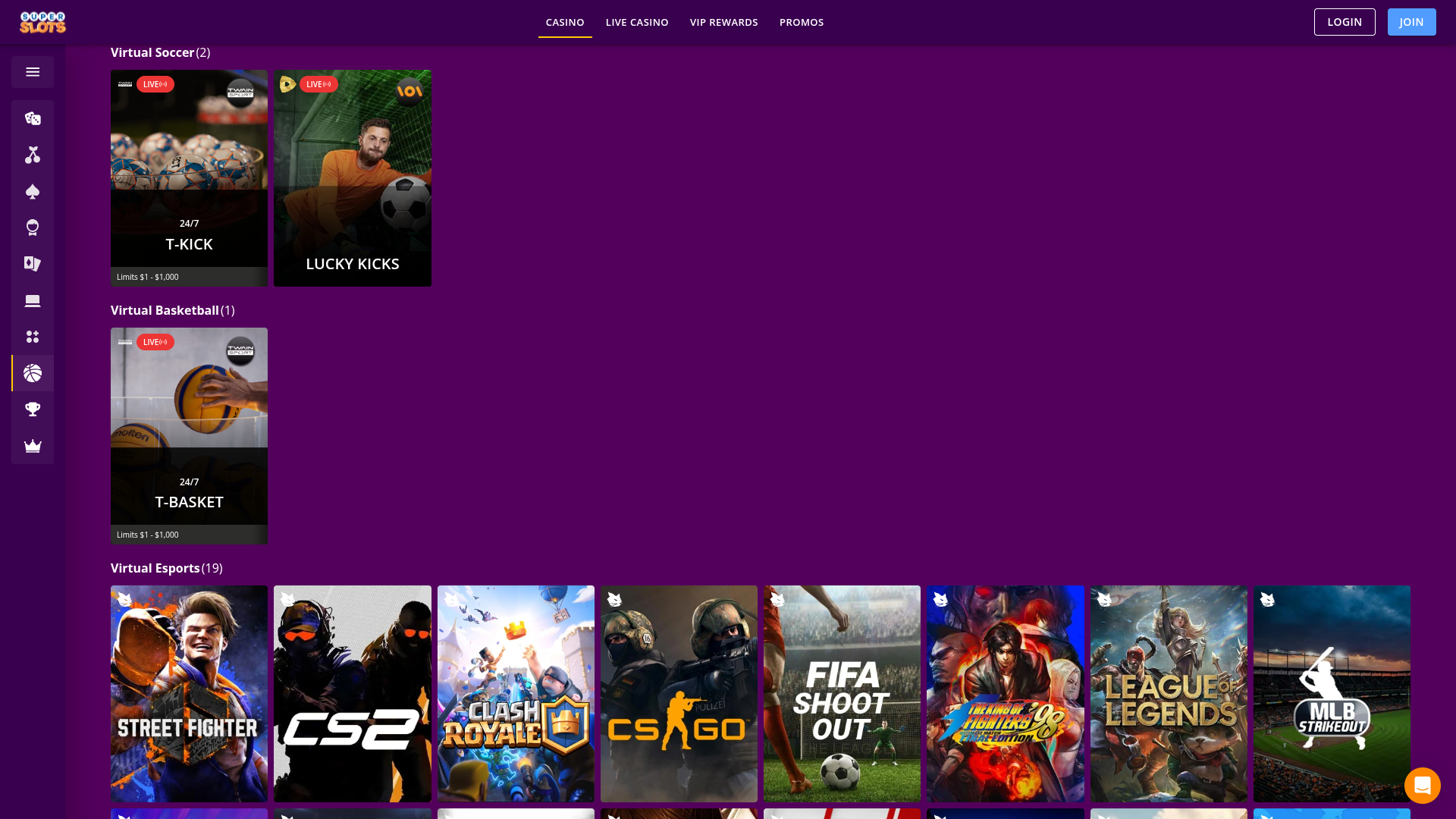This screenshot has width=1456, height=819.
Task: Open the T-KICK virtual soccer game
Action: [189, 177]
